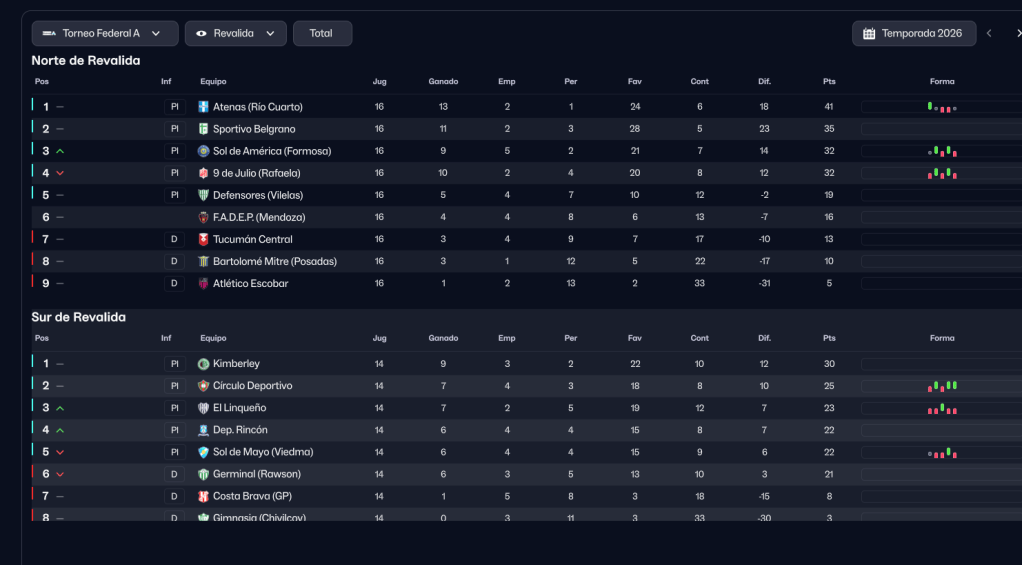Select the Total filter button
Image resolution: width=1022 pixels, height=565 pixels.
pos(322,34)
